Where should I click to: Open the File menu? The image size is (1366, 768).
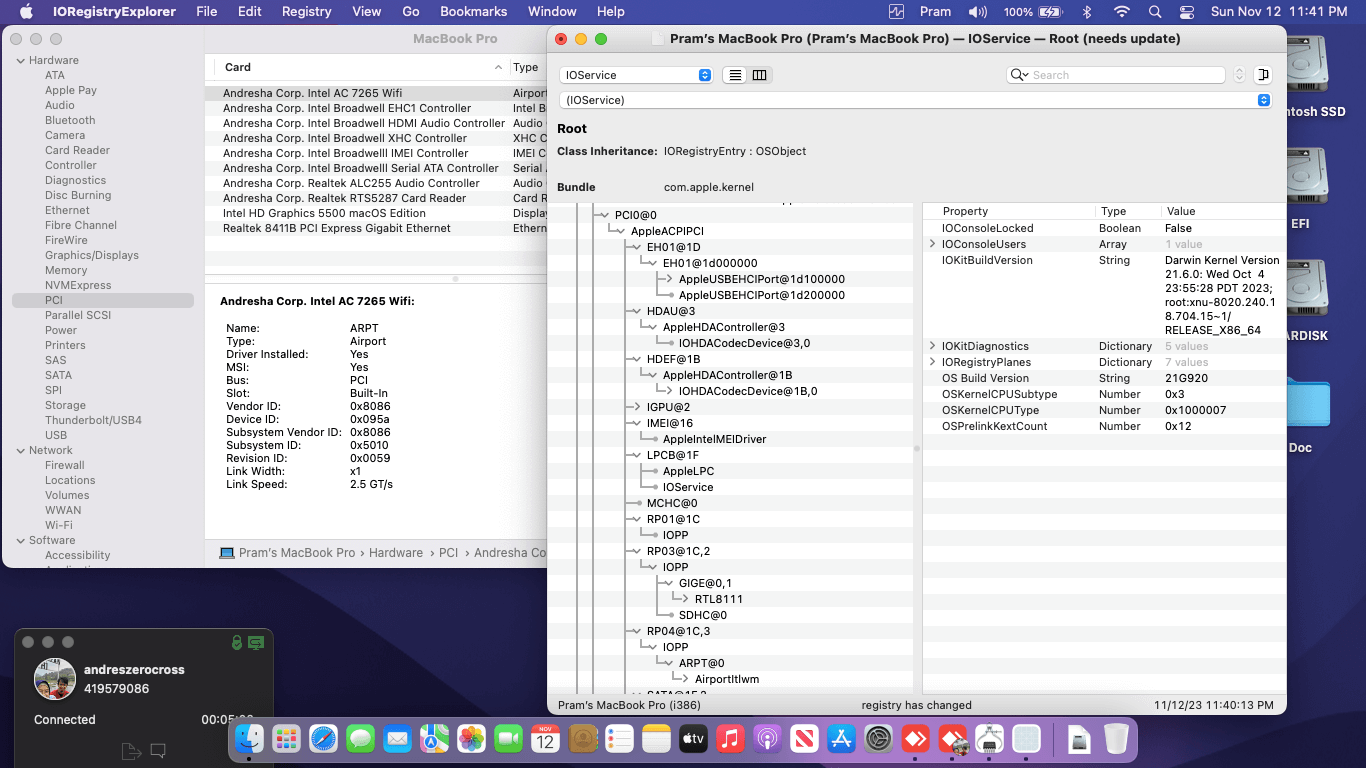point(207,12)
